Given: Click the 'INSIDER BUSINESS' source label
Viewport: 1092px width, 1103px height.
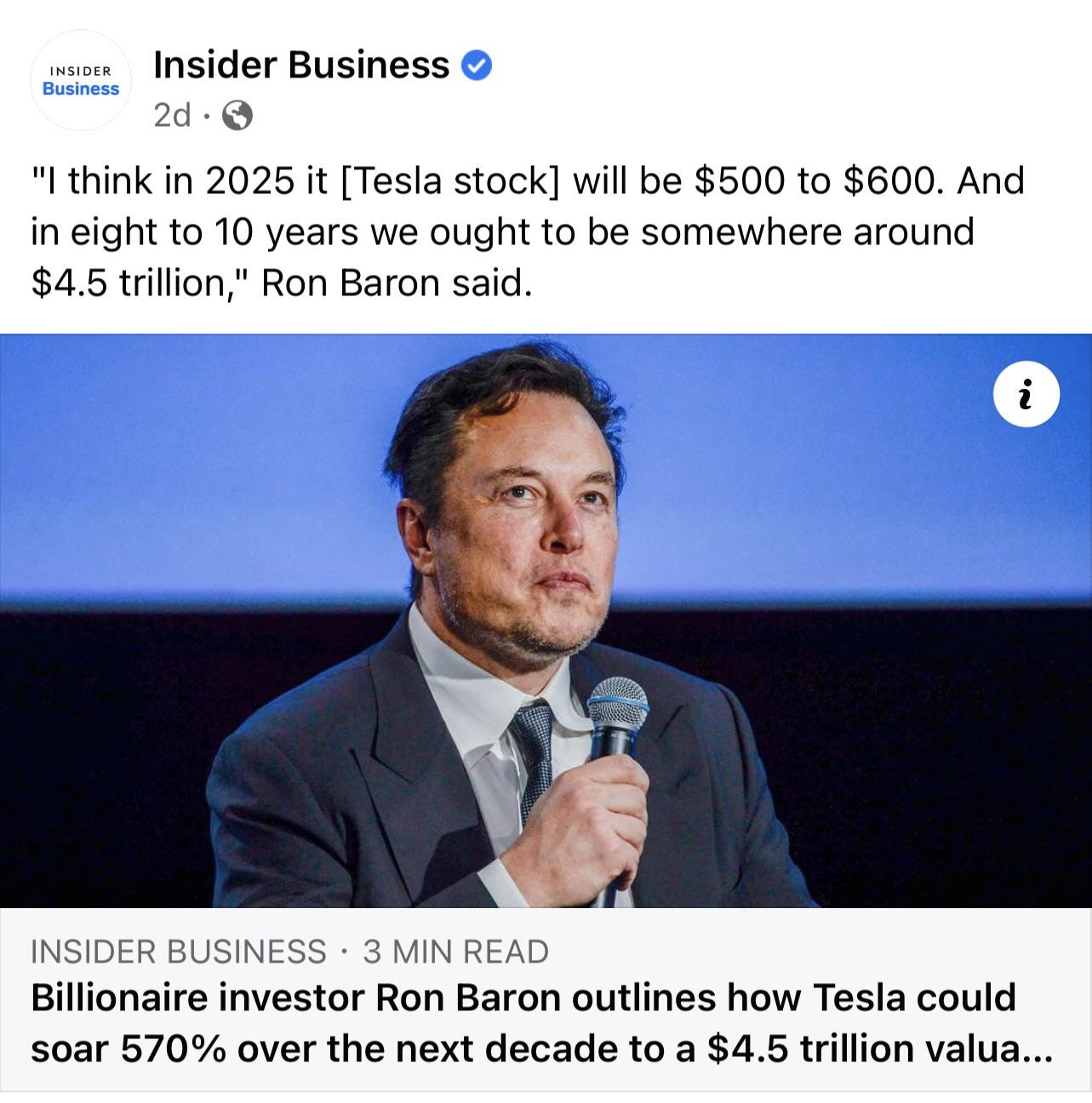Looking at the screenshot, I should point(178,952).
